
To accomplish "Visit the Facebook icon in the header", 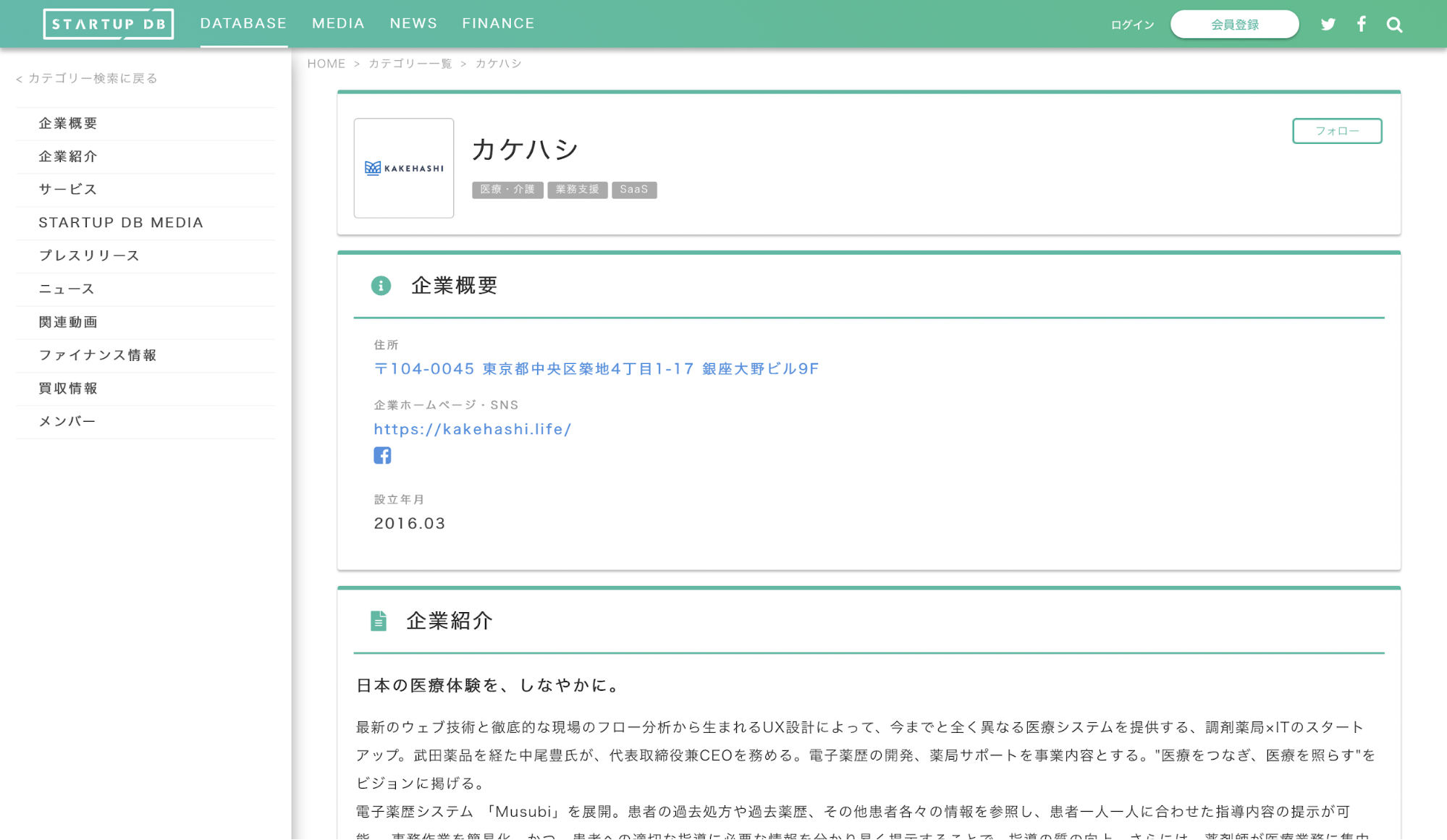I will [x=1362, y=23].
